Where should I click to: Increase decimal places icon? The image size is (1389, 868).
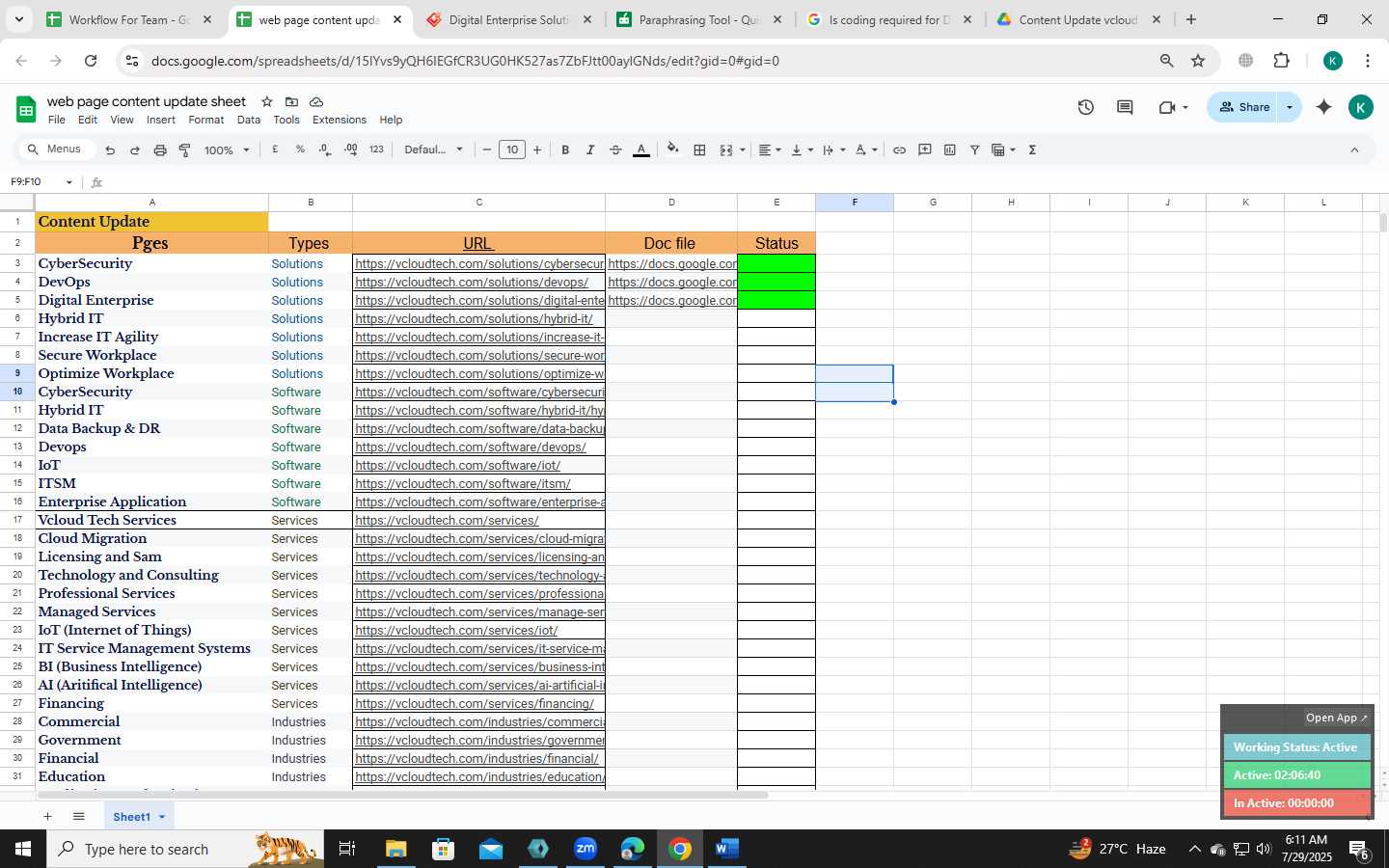pos(350,149)
